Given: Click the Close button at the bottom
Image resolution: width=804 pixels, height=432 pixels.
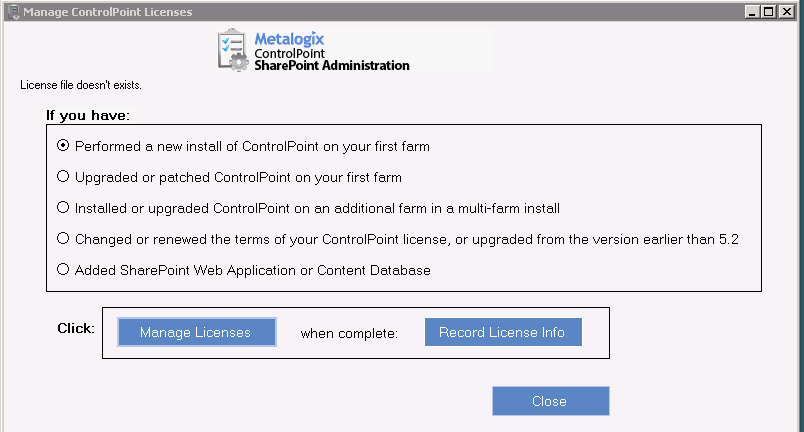Looking at the screenshot, I should coord(551,401).
